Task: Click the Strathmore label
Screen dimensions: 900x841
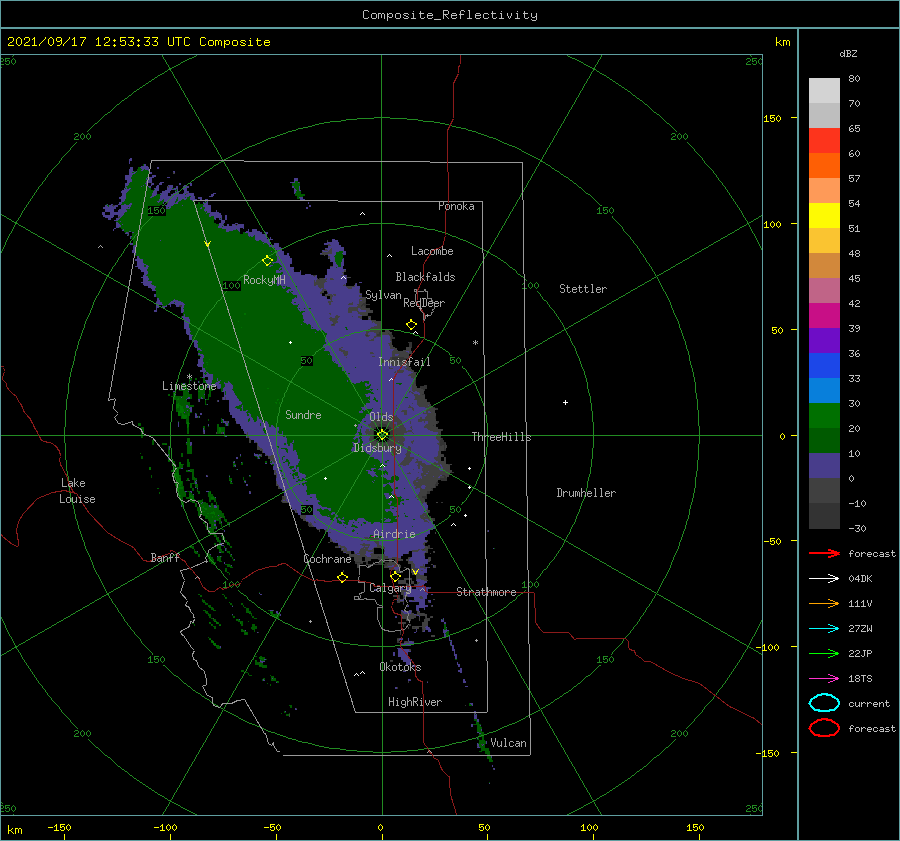Action: point(486,592)
